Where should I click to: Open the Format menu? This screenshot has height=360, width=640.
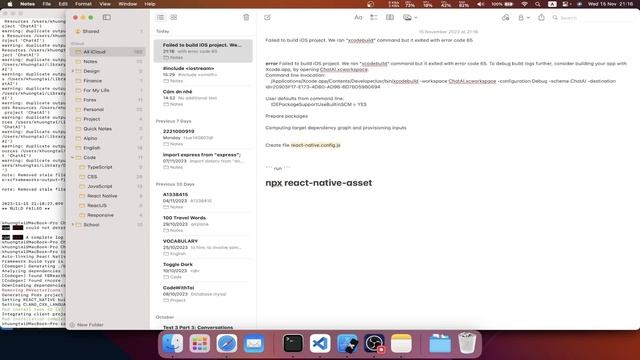[x=83, y=4]
